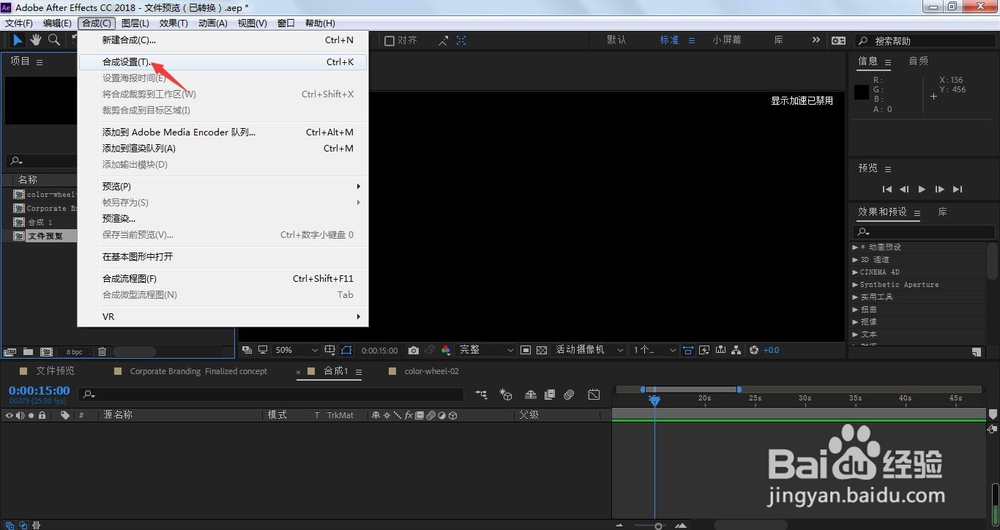Open the 50% magnification dropdown
1000x530 pixels.
tap(297, 350)
